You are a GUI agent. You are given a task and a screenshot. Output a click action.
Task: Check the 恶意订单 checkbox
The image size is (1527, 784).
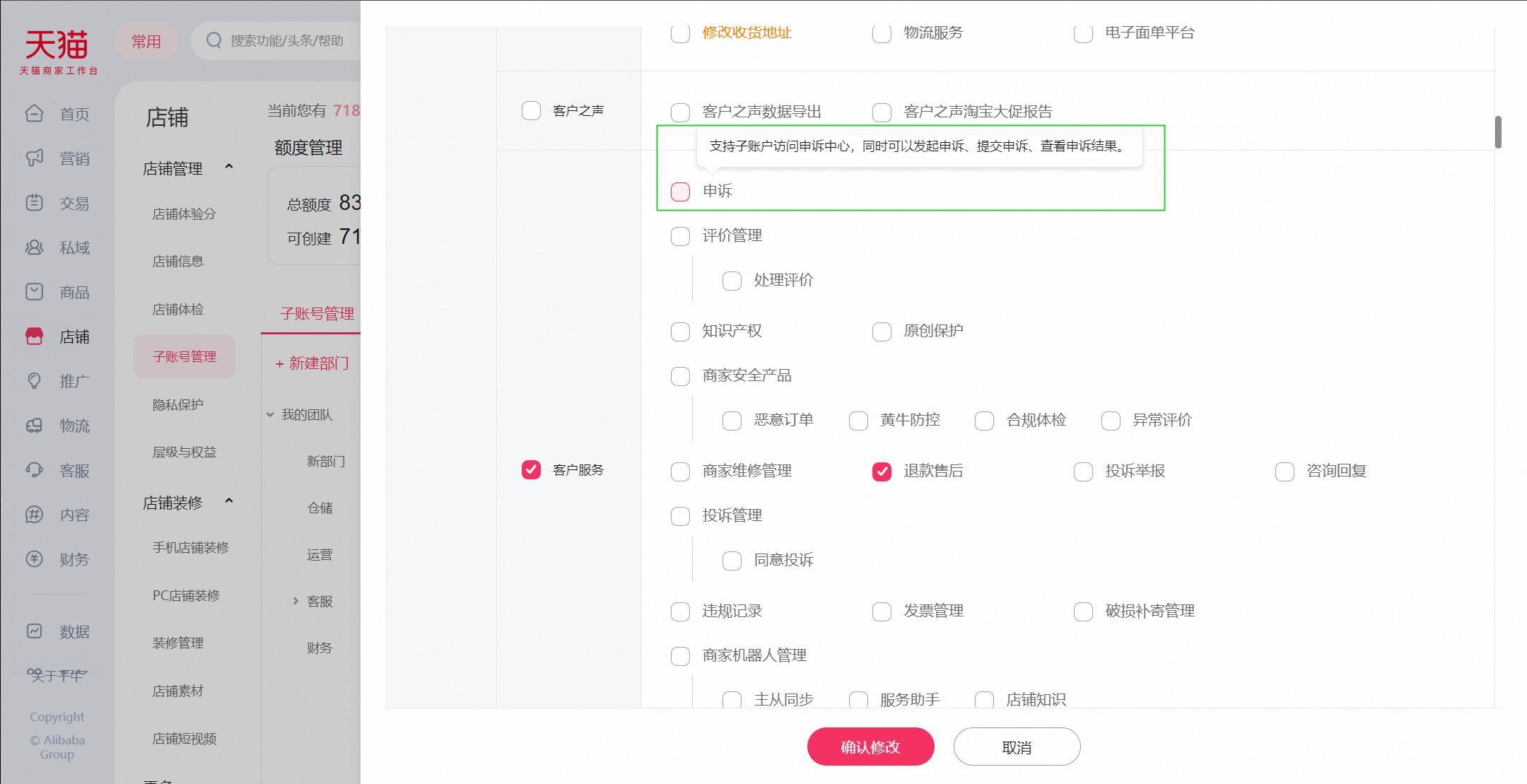732,421
